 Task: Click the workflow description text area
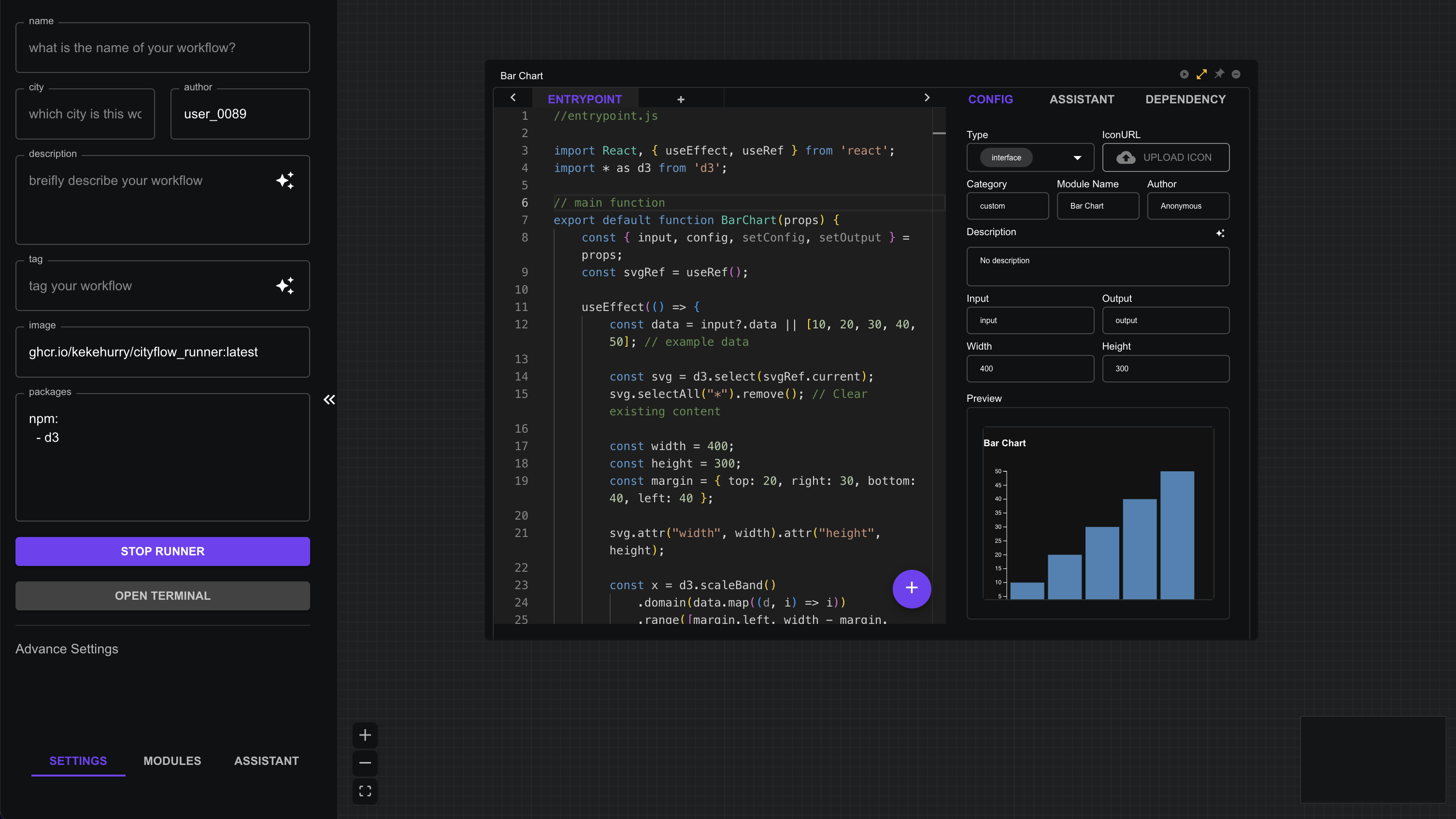(x=163, y=200)
